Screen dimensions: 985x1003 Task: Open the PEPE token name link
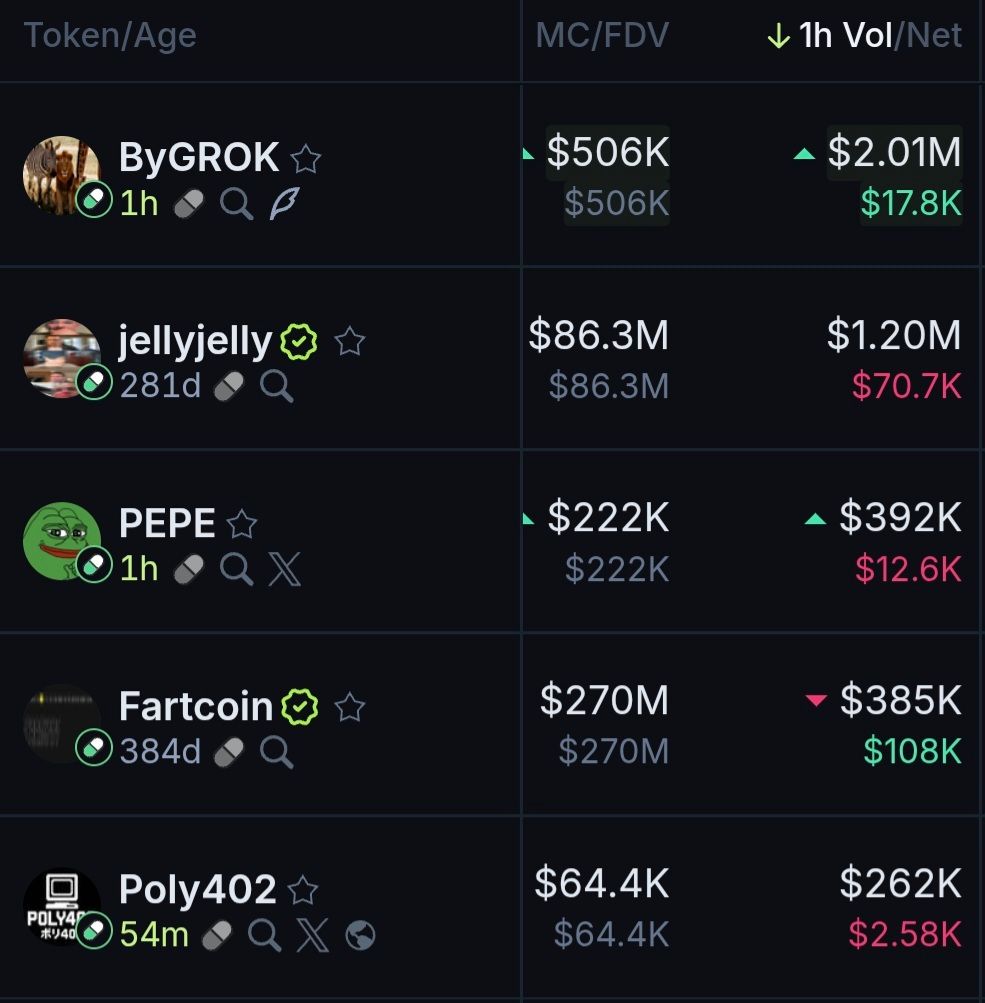point(167,523)
